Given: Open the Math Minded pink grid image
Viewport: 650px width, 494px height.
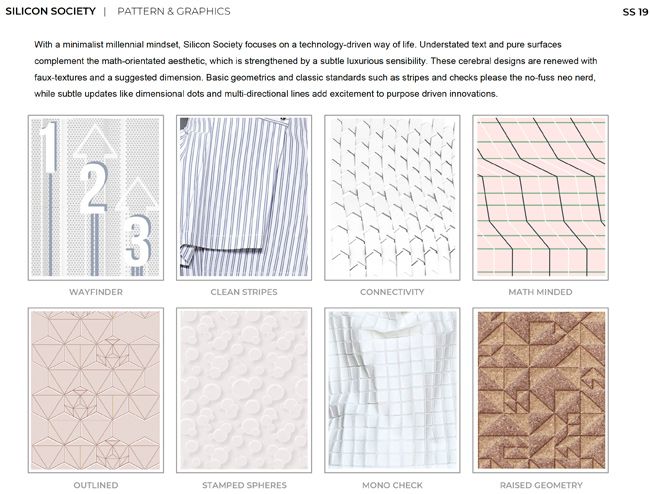Looking at the screenshot, I should [541, 198].
